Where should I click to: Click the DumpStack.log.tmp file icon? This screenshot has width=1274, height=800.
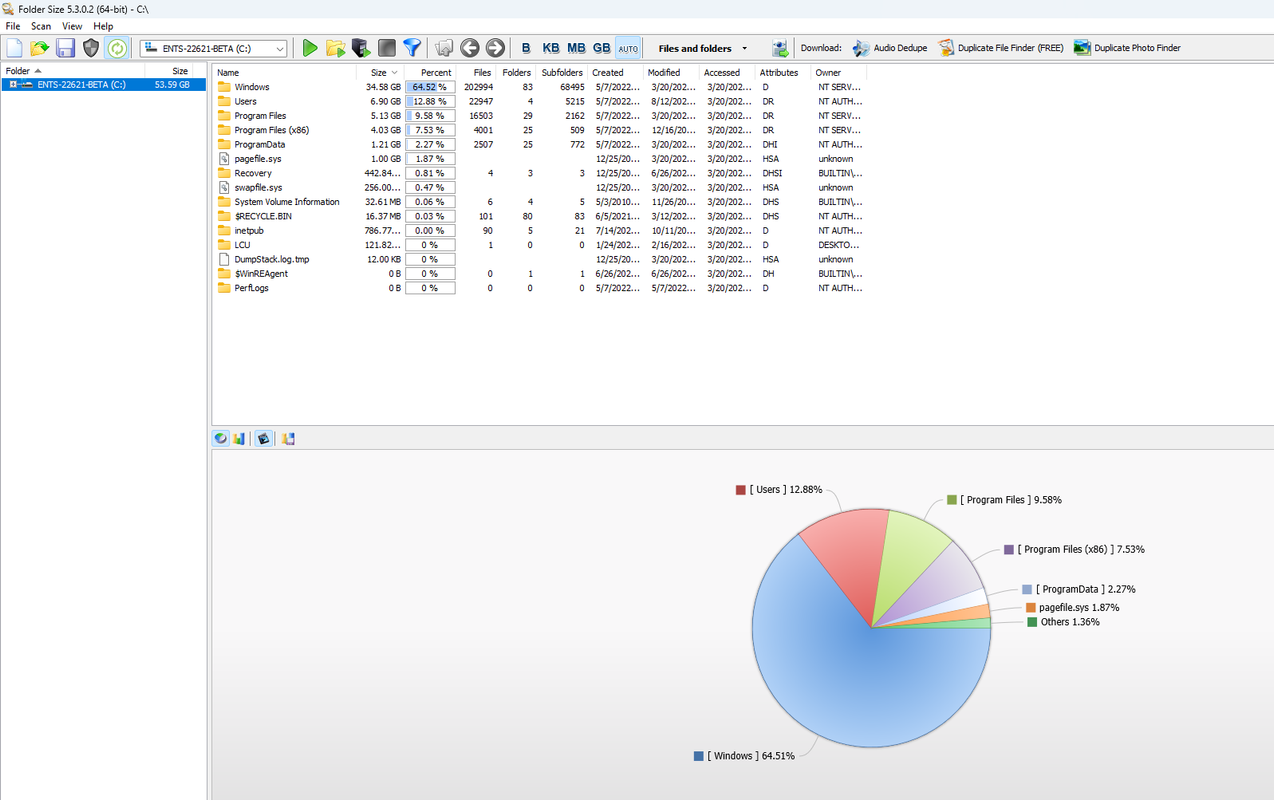click(224, 259)
